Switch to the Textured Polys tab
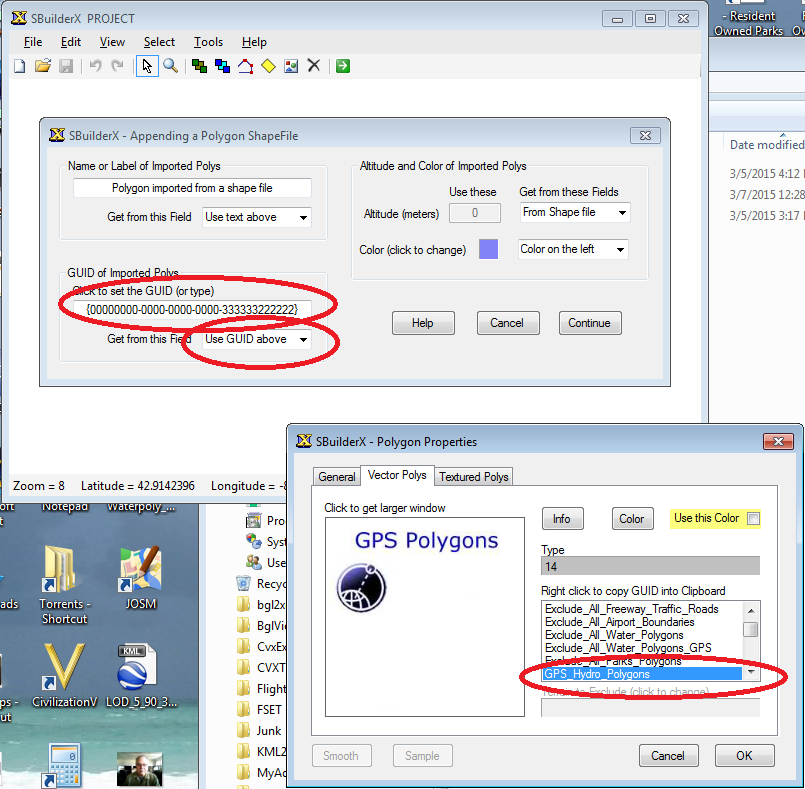This screenshot has height=789, width=805. click(473, 477)
